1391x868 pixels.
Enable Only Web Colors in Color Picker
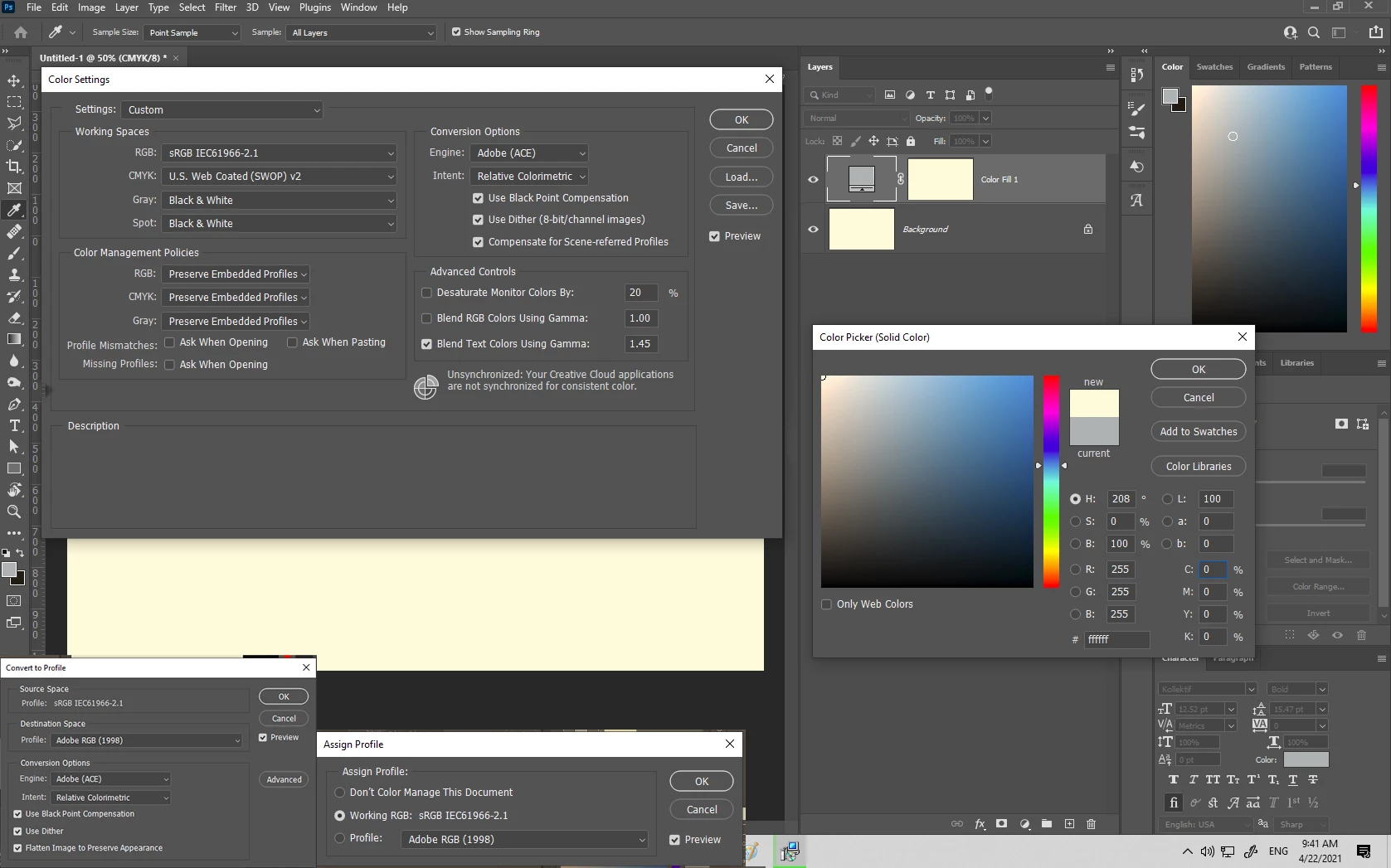click(826, 604)
